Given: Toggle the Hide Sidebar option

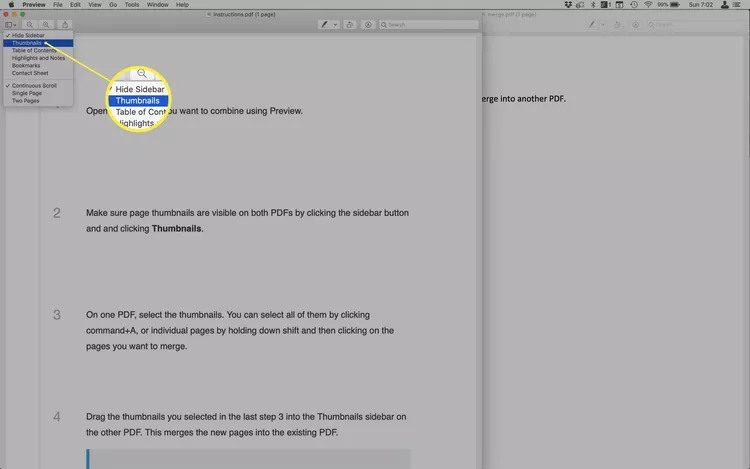Looking at the screenshot, I should click(x=28, y=35).
